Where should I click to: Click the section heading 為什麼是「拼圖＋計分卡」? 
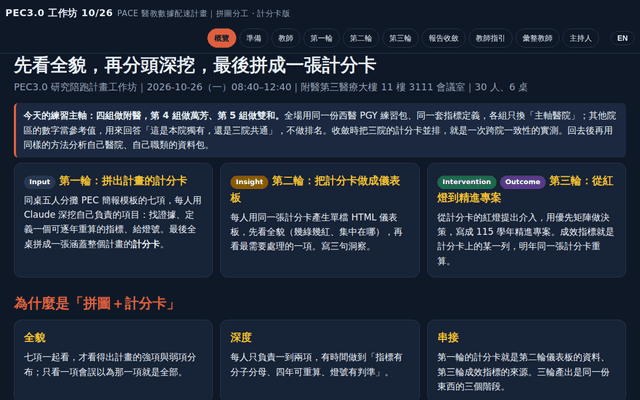tap(94, 304)
